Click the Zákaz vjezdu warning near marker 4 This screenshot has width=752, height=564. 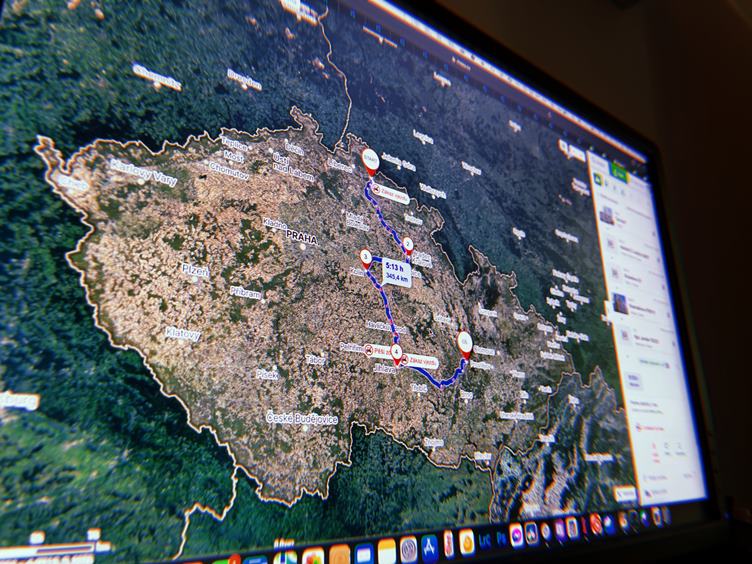419,360
